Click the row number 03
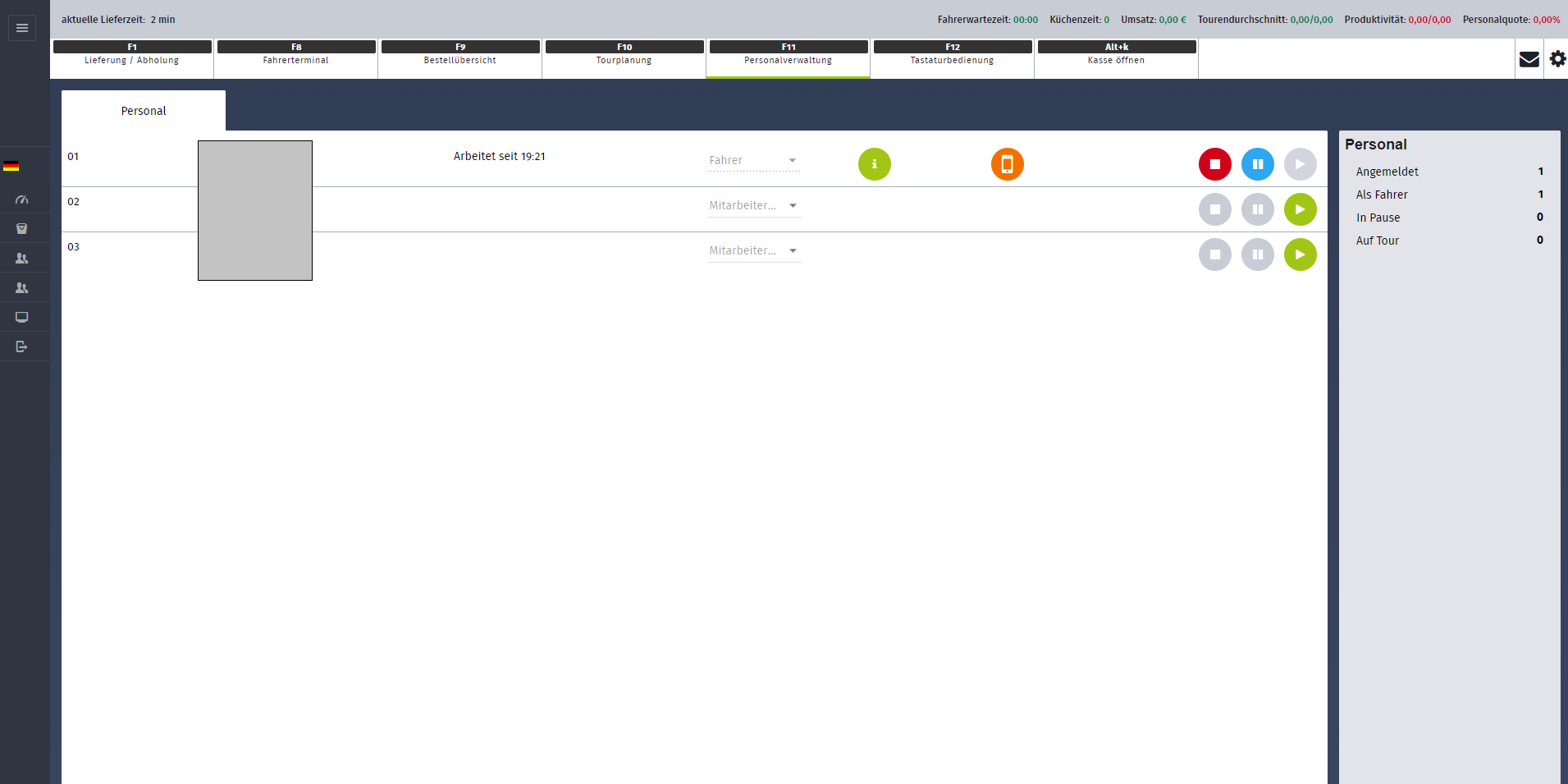Image resolution: width=1568 pixels, height=784 pixels. [x=74, y=247]
